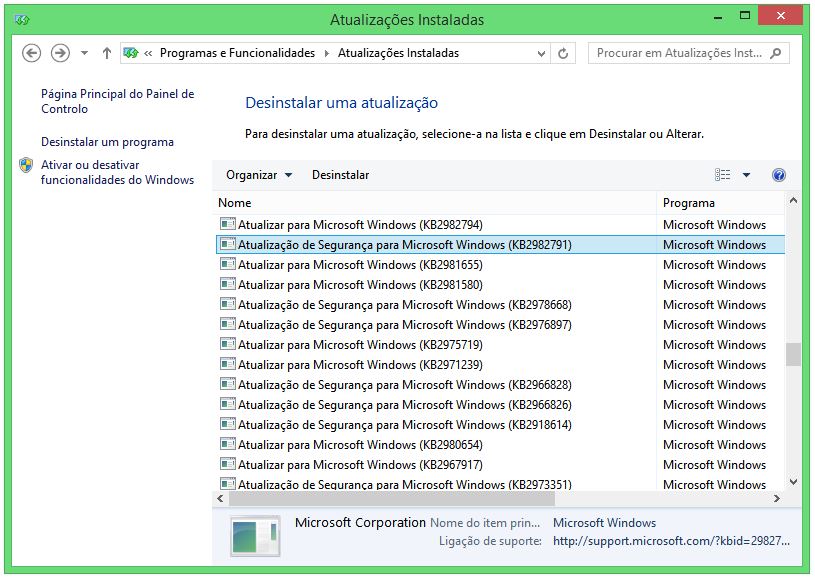Open more view options dropdown arrow
This screenshot has height=578, width=815.
[x=746, y=175]
